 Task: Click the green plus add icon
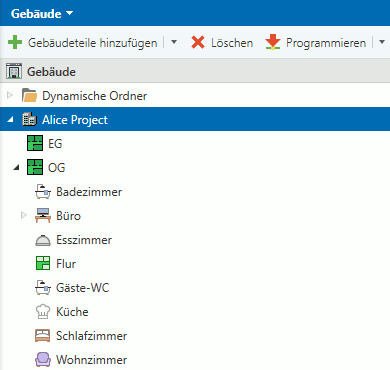(15, 43)
